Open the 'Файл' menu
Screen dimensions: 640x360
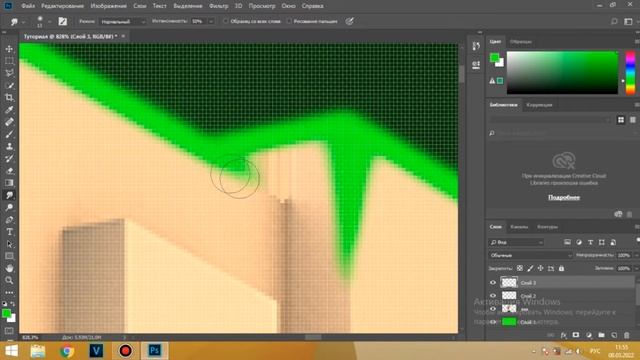[x=28, y=6]
